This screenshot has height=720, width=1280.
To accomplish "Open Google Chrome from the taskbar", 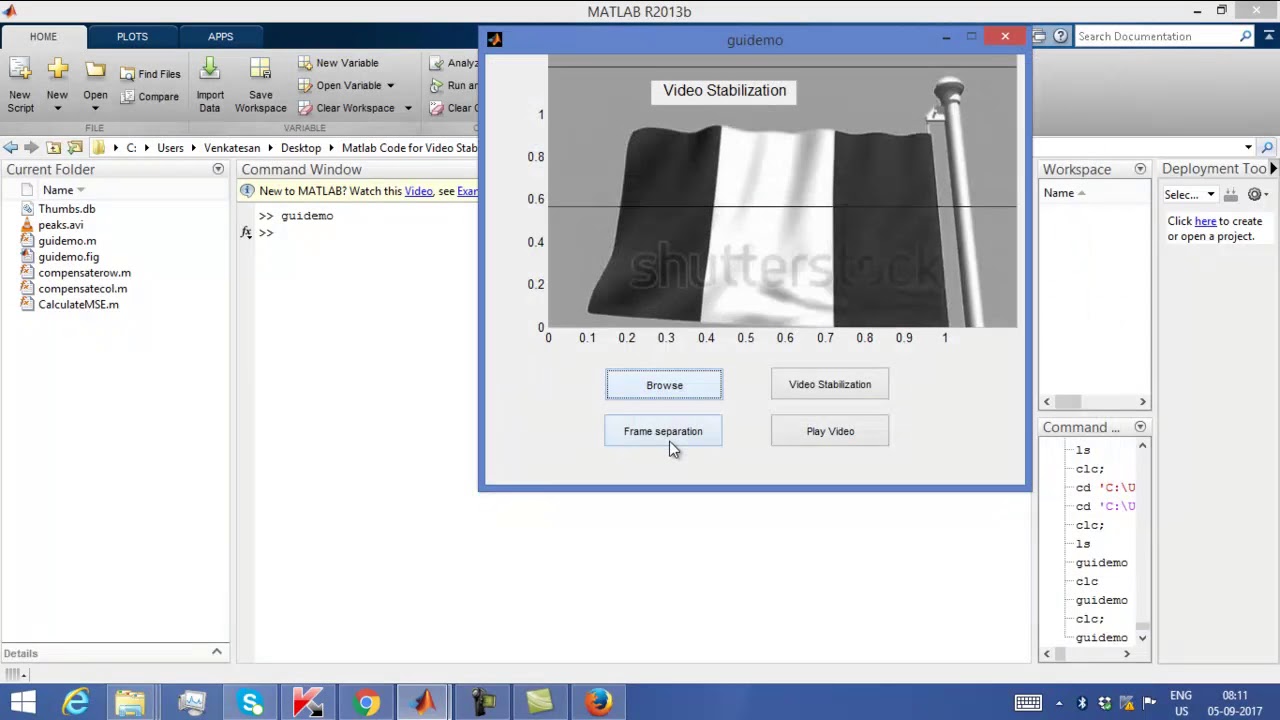I will 367,703.
